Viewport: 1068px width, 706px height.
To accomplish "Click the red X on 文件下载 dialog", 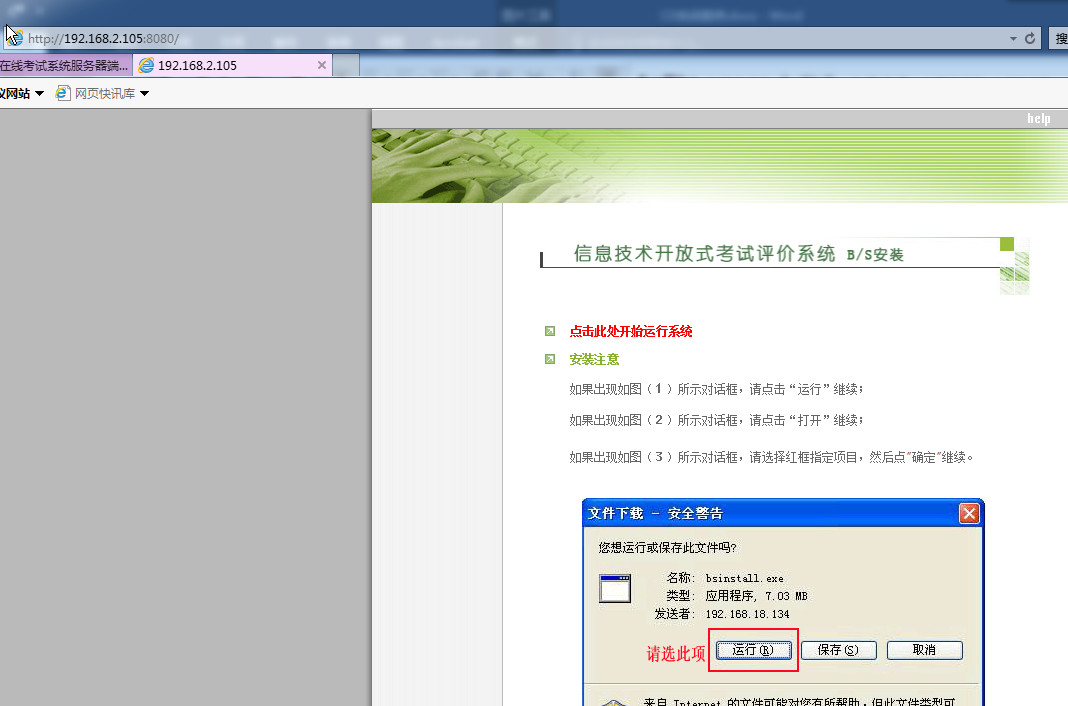I will click(x=968, y=513).
